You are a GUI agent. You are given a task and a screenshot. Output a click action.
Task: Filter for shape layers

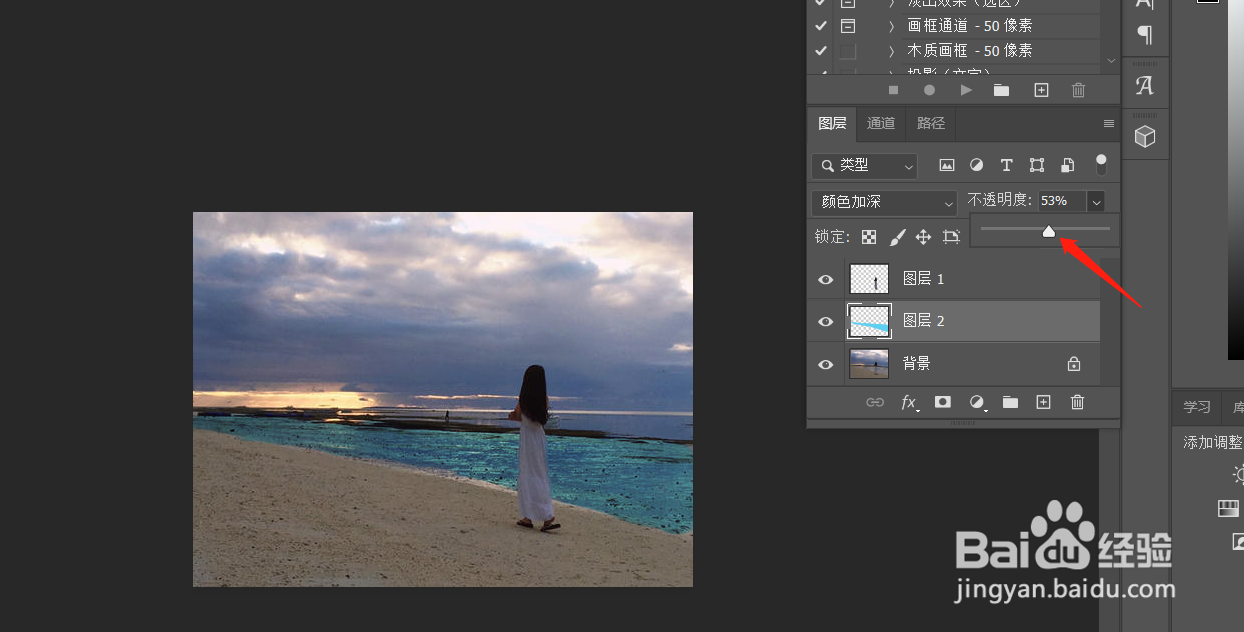click(1037, 165)
